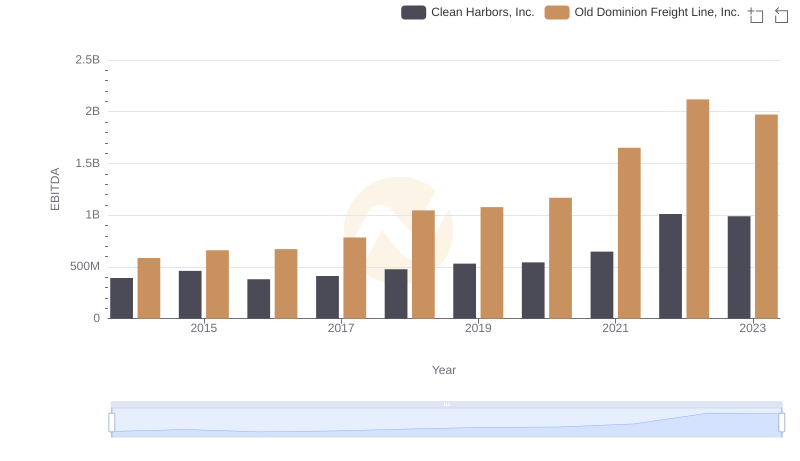Click the right handle of the zoom slider

pyautogui.click(x=781, y=422)
